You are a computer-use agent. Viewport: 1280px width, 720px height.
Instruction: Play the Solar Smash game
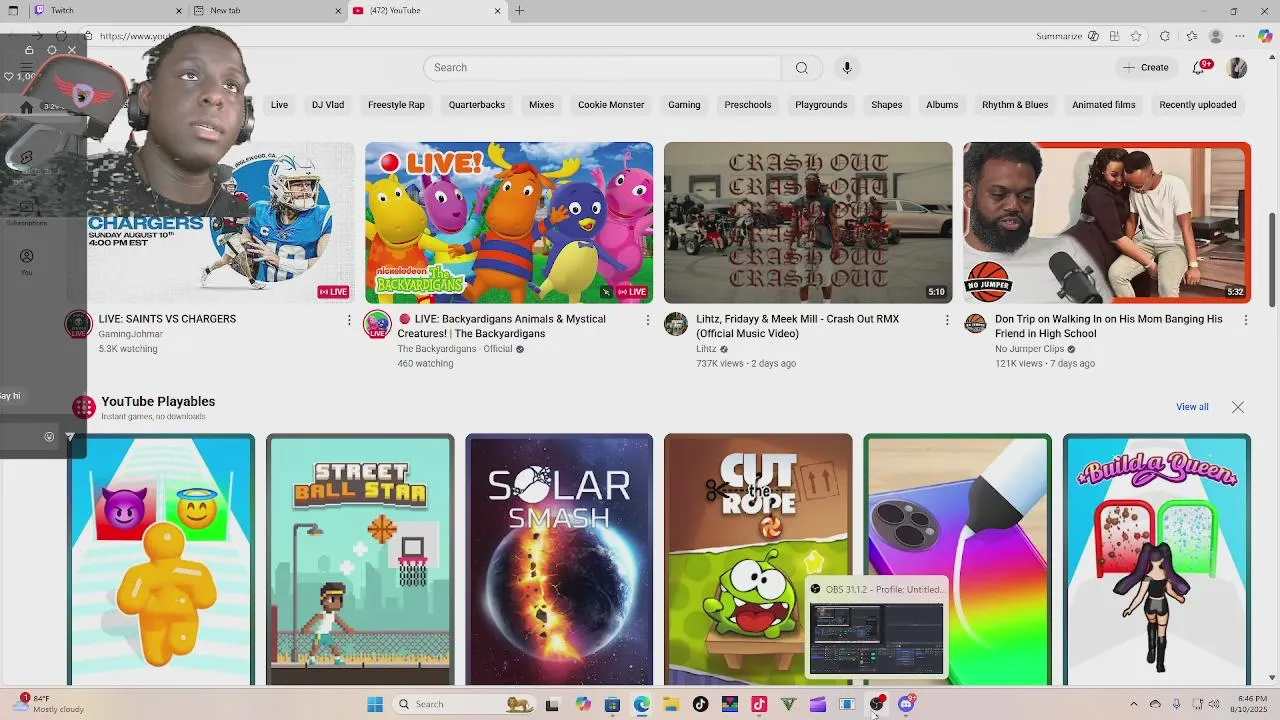coord(559,560)
